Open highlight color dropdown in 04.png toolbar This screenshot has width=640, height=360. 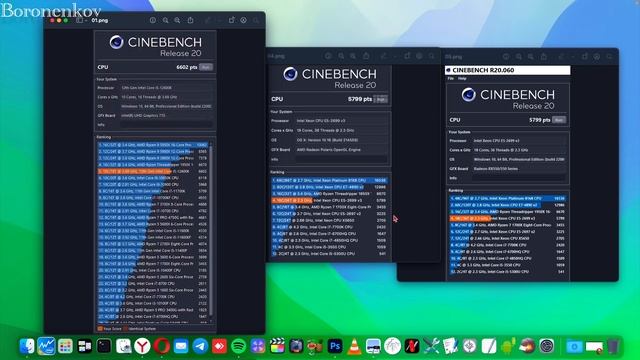tap(395, 56)
